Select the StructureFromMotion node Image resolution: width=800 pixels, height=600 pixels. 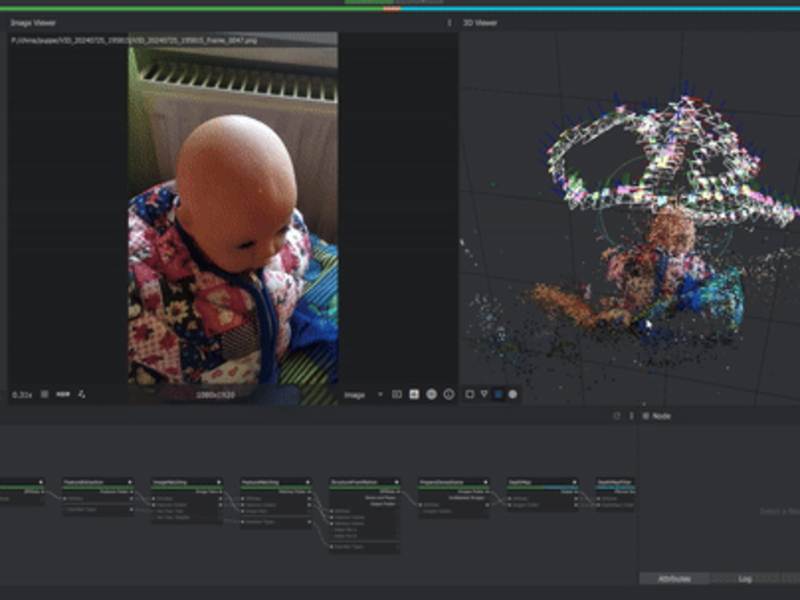pyautogui.click(x=365, y=515)
